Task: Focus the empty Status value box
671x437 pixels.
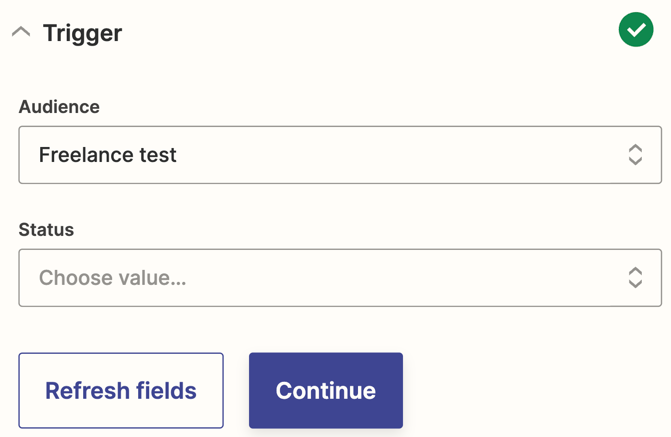Action: 320,278
